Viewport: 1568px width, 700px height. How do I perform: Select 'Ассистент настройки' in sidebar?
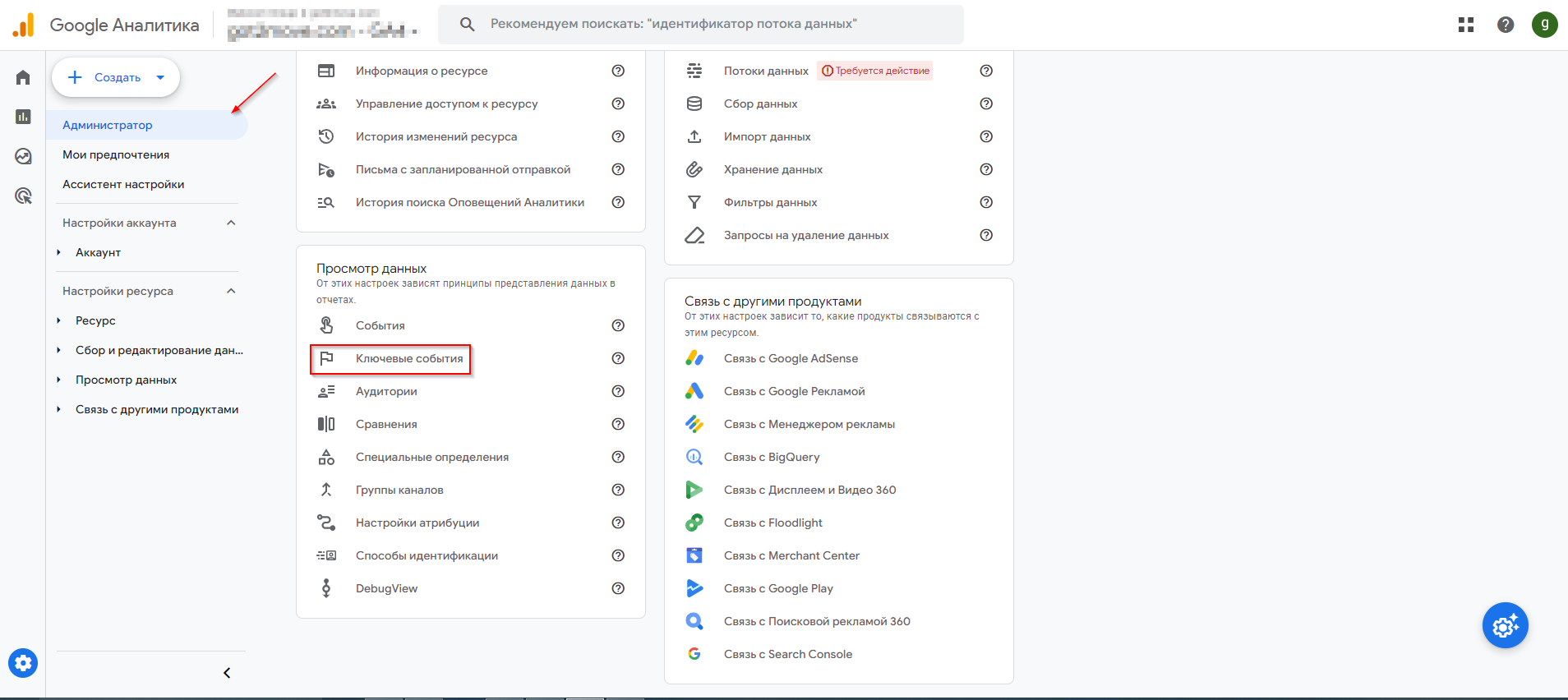pos(123,184)
